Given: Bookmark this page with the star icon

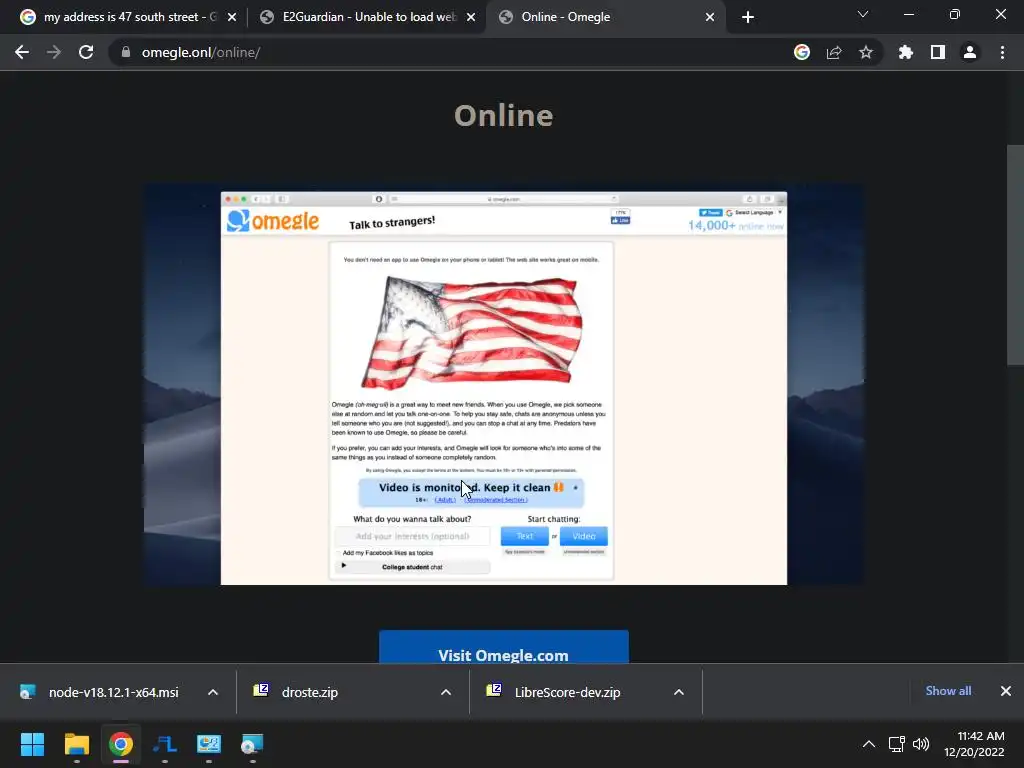Looking at the screenshot, I should tap(866, 52).
